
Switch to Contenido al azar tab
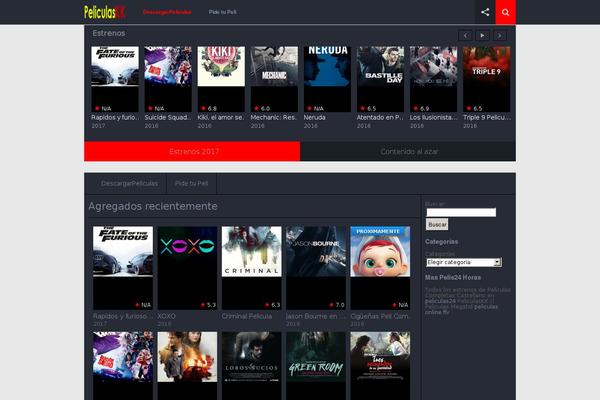408,151
